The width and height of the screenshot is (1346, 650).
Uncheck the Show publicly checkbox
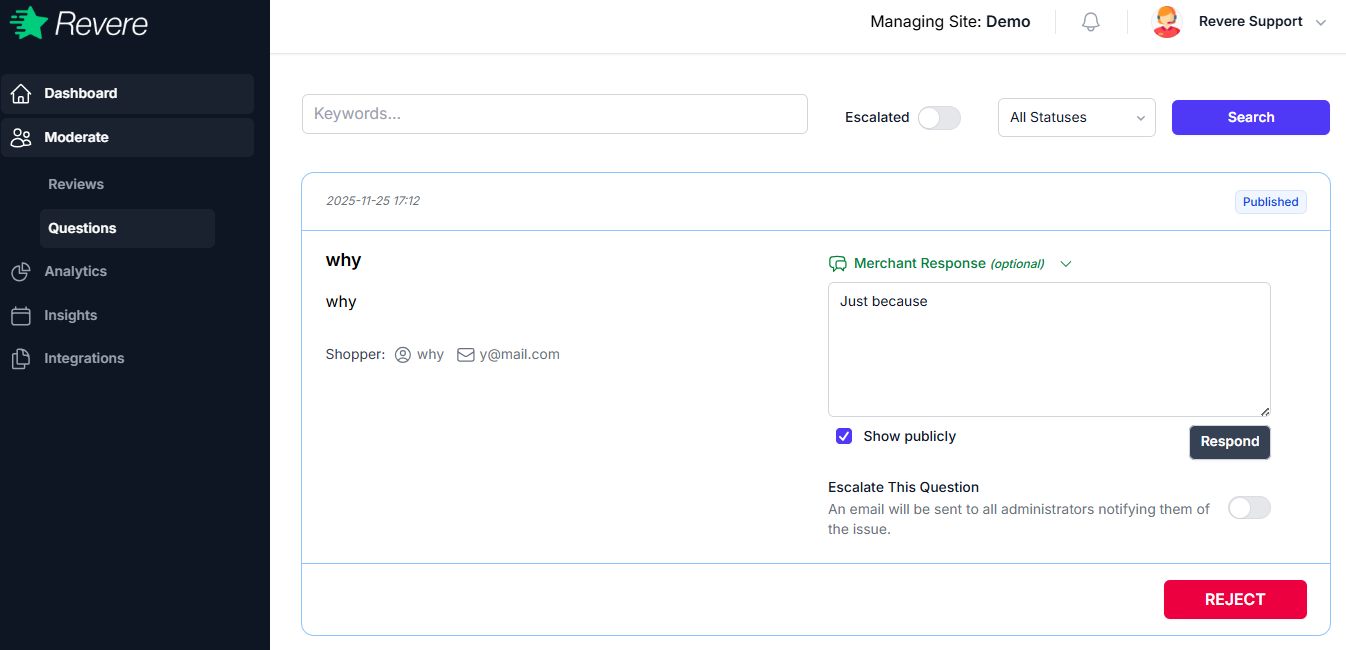(x=844, y=436)
